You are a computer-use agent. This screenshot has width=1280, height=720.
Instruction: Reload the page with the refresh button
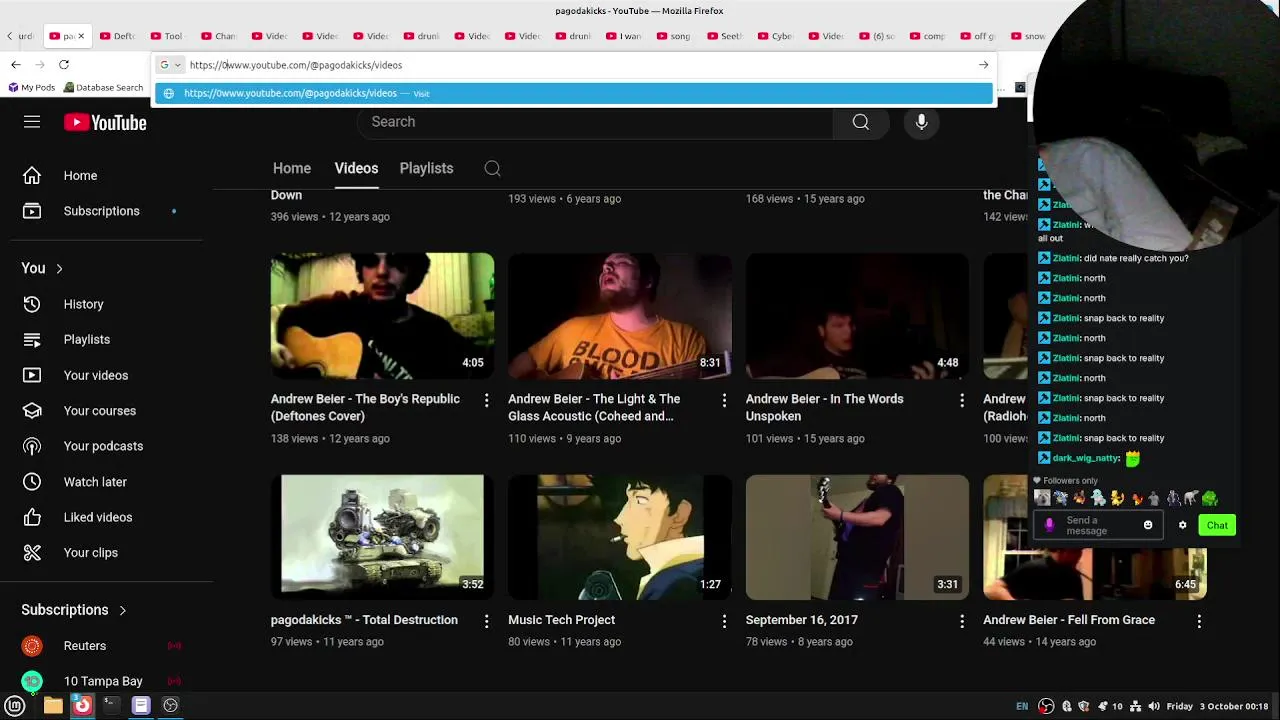(64, 65)
